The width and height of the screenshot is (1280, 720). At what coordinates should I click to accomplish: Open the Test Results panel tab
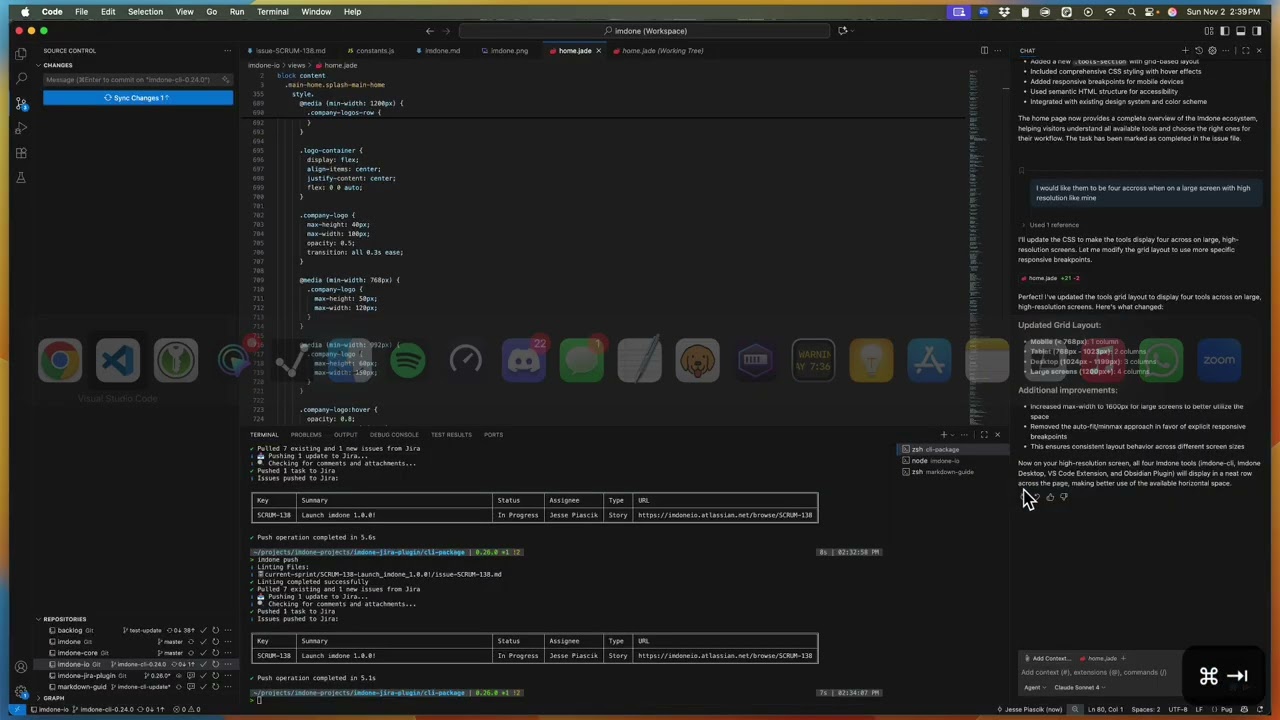pos(451,434)
